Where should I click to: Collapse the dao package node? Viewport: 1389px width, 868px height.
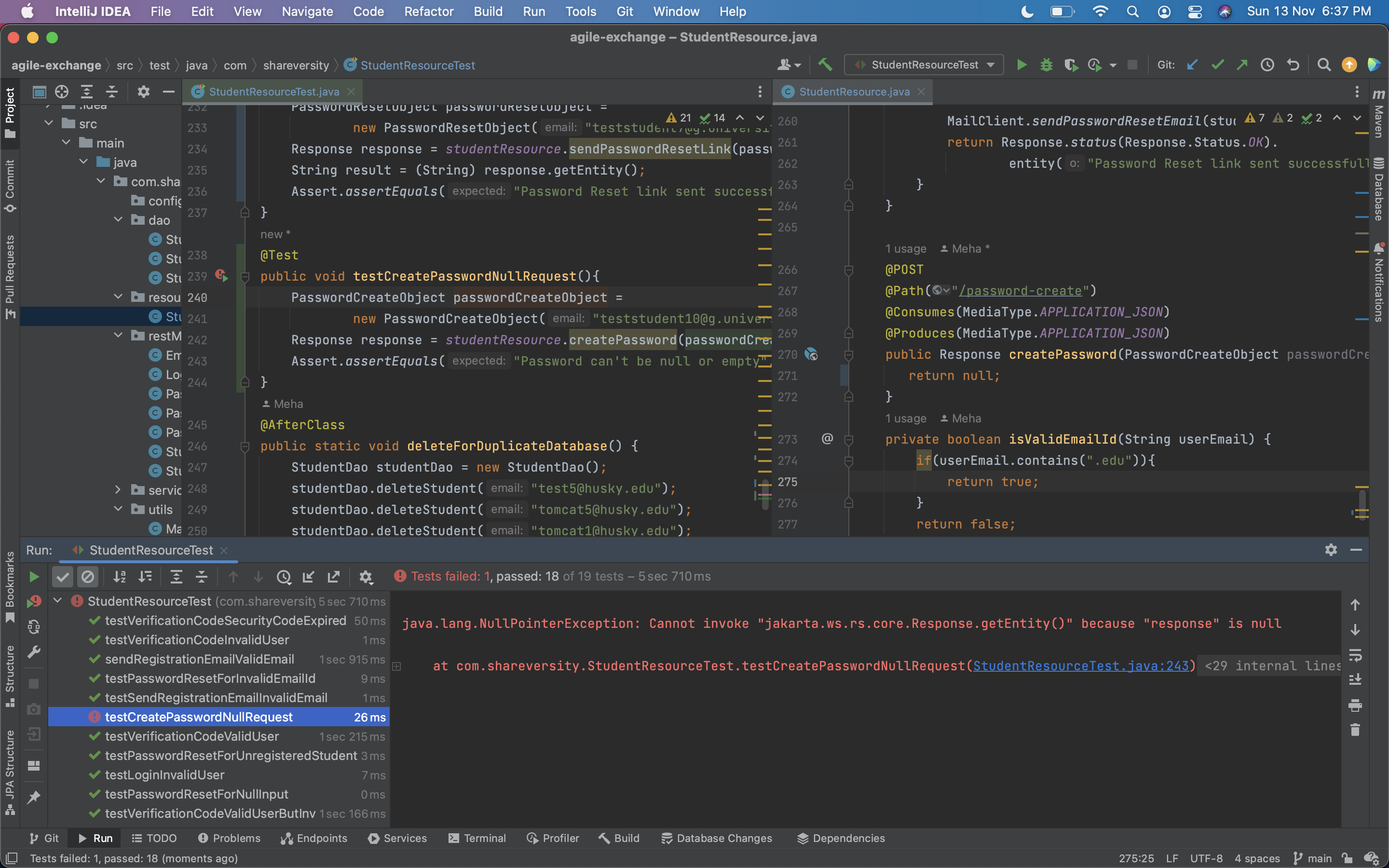(x=118, y=219)
